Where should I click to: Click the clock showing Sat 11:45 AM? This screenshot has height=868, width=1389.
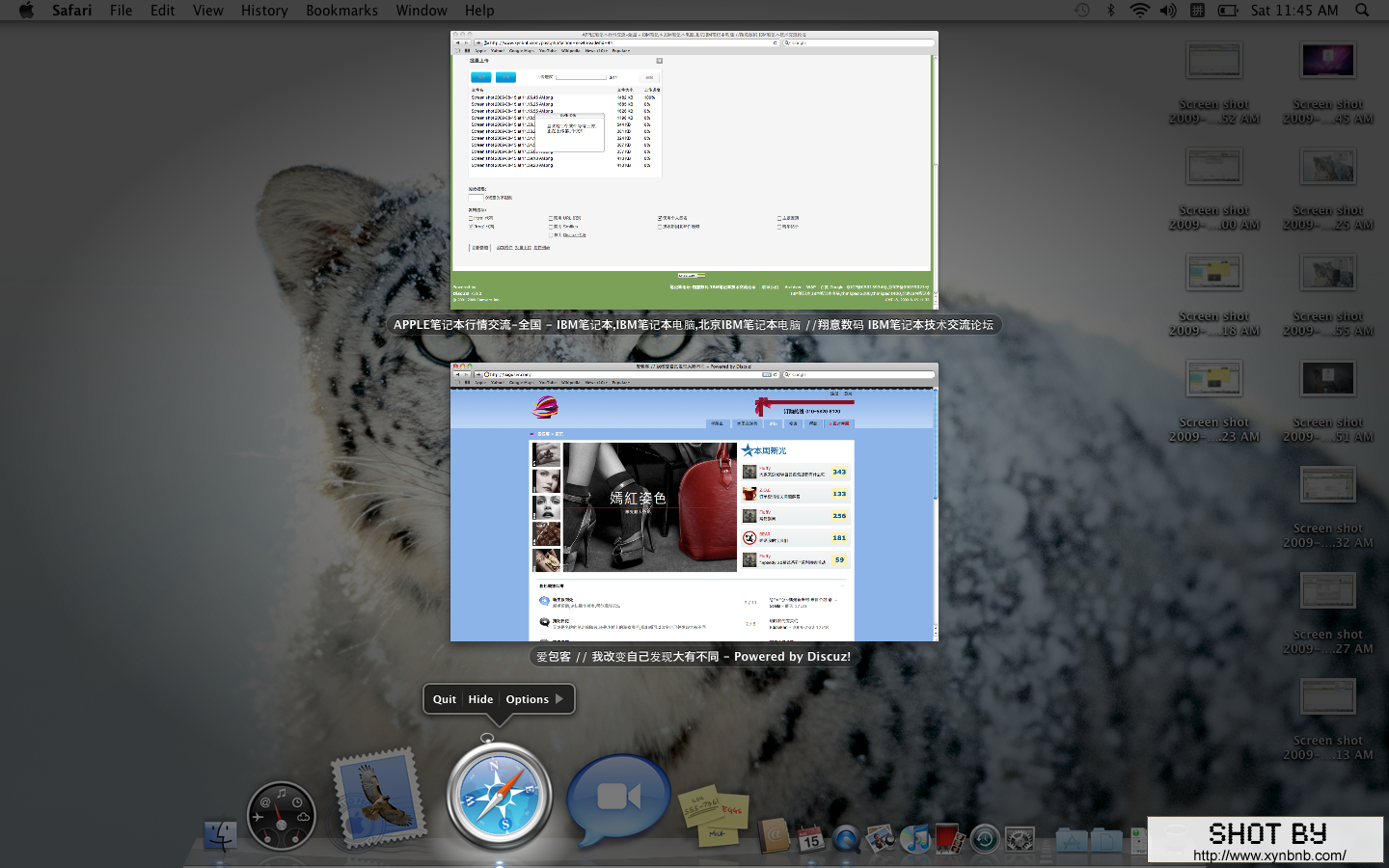click(x=1294, y=11)
